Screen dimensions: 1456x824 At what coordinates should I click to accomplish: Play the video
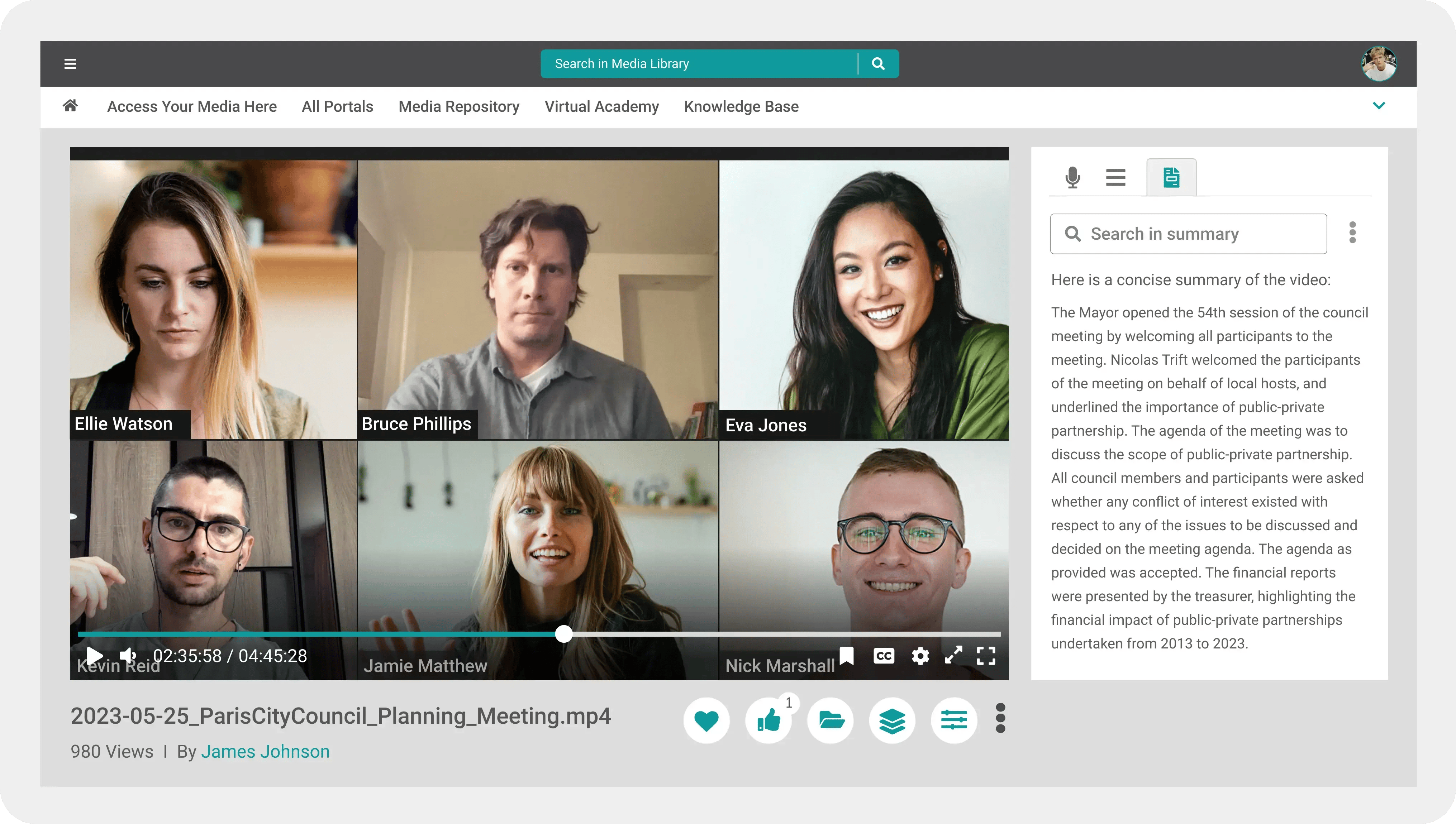coord(94,656)
